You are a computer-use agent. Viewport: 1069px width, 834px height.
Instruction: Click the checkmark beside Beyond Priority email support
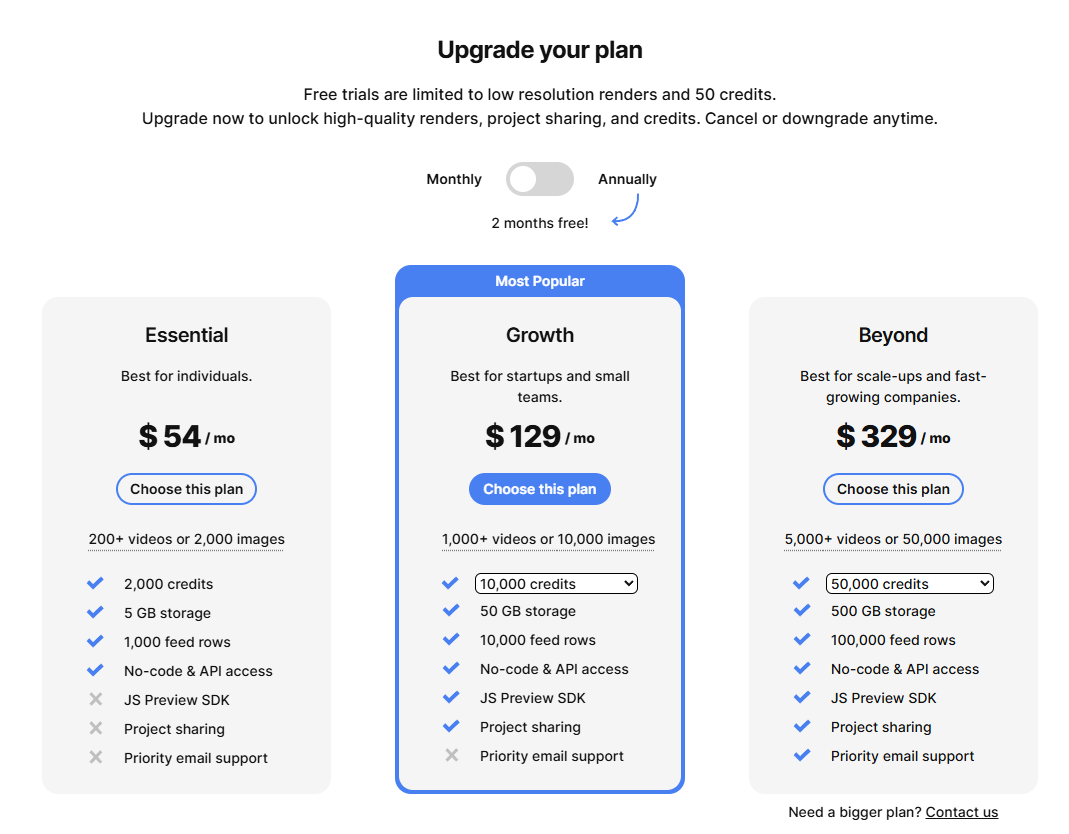[x=802, y=756]
